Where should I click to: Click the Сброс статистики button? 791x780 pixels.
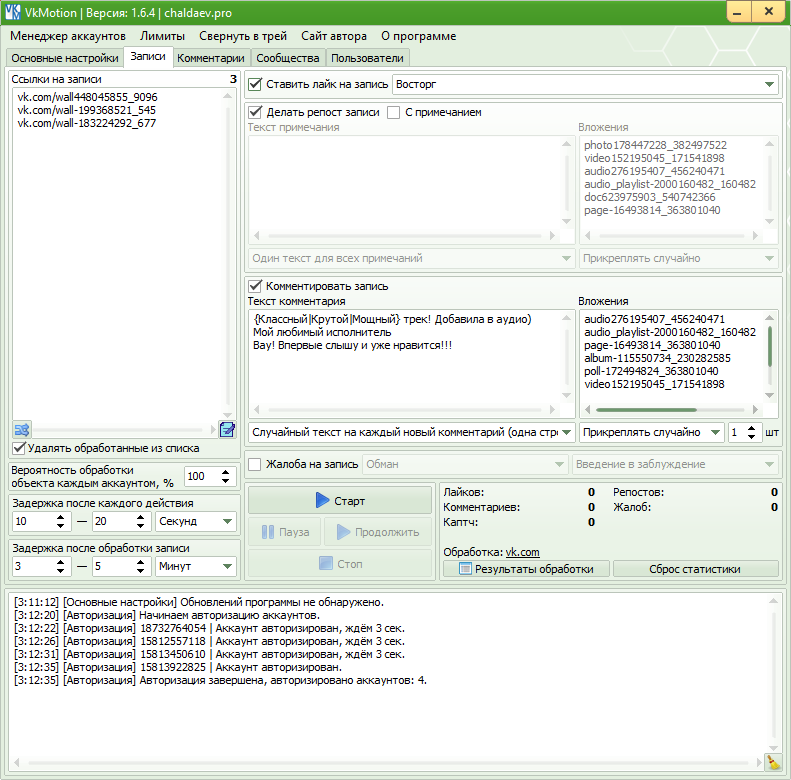click(x=696, y=569)
